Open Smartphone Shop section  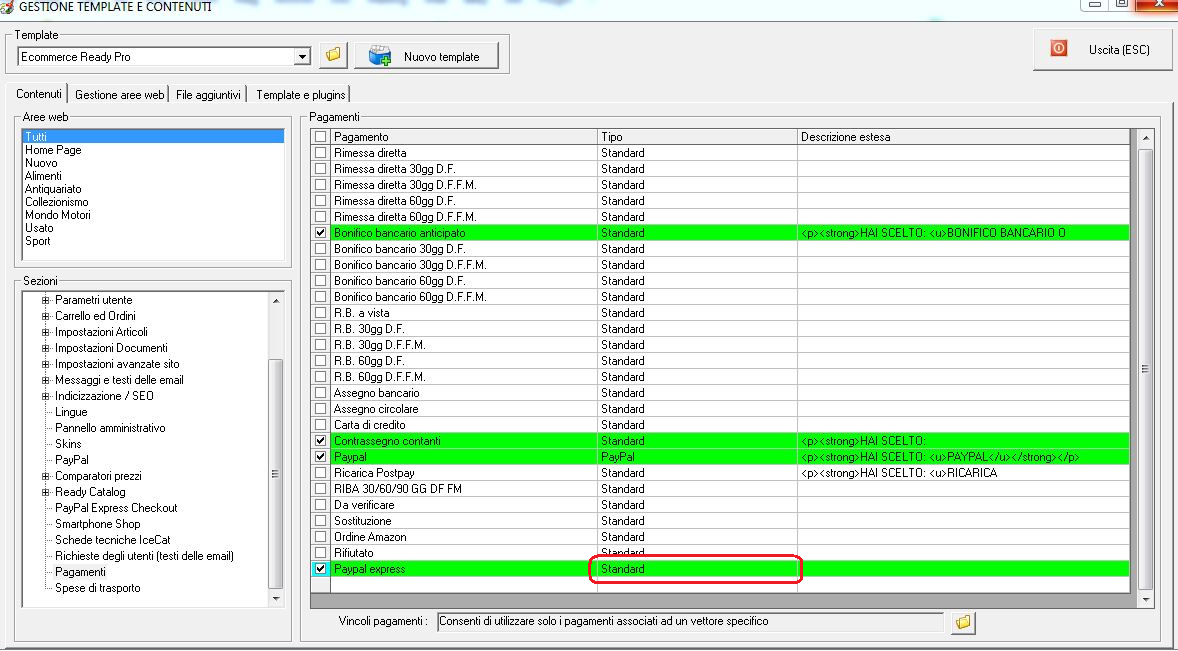tap(97, 524)
